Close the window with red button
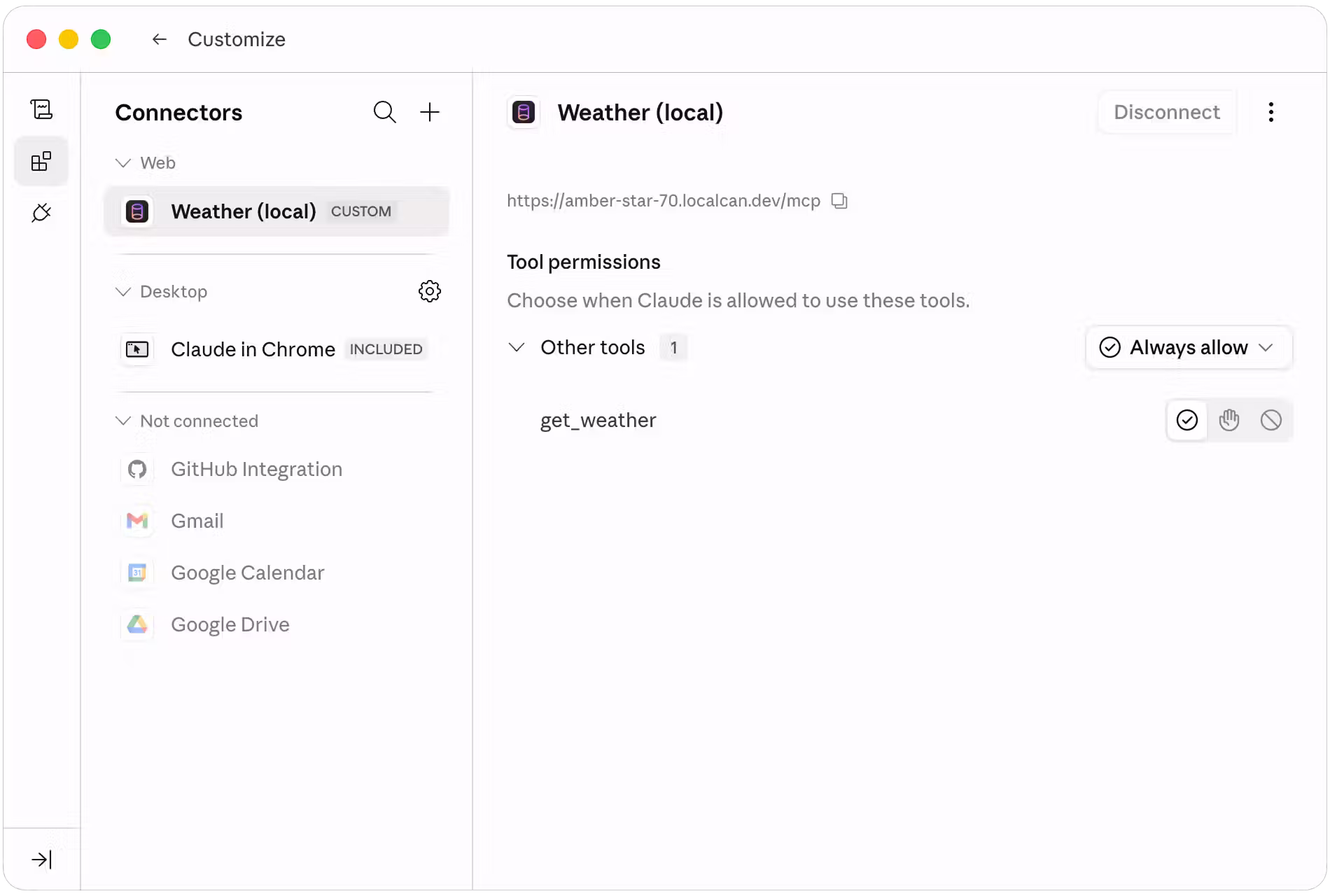The image size is (1330, 896). tap(36, 39)
